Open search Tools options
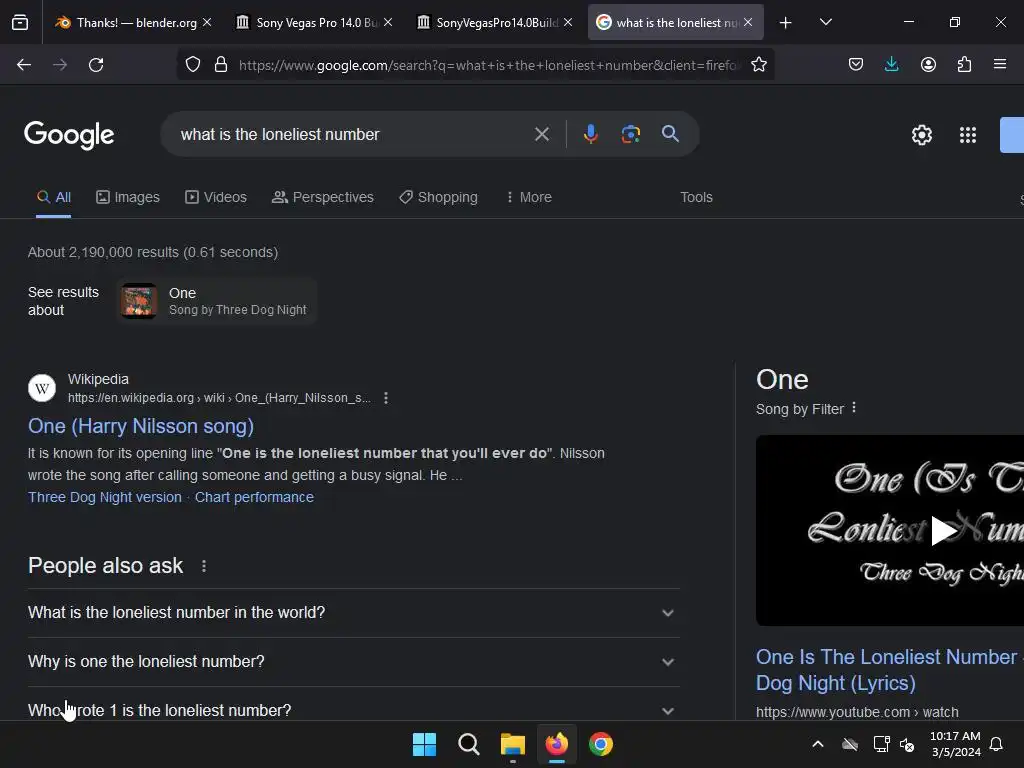1024x768 pixels. (696, 197)
